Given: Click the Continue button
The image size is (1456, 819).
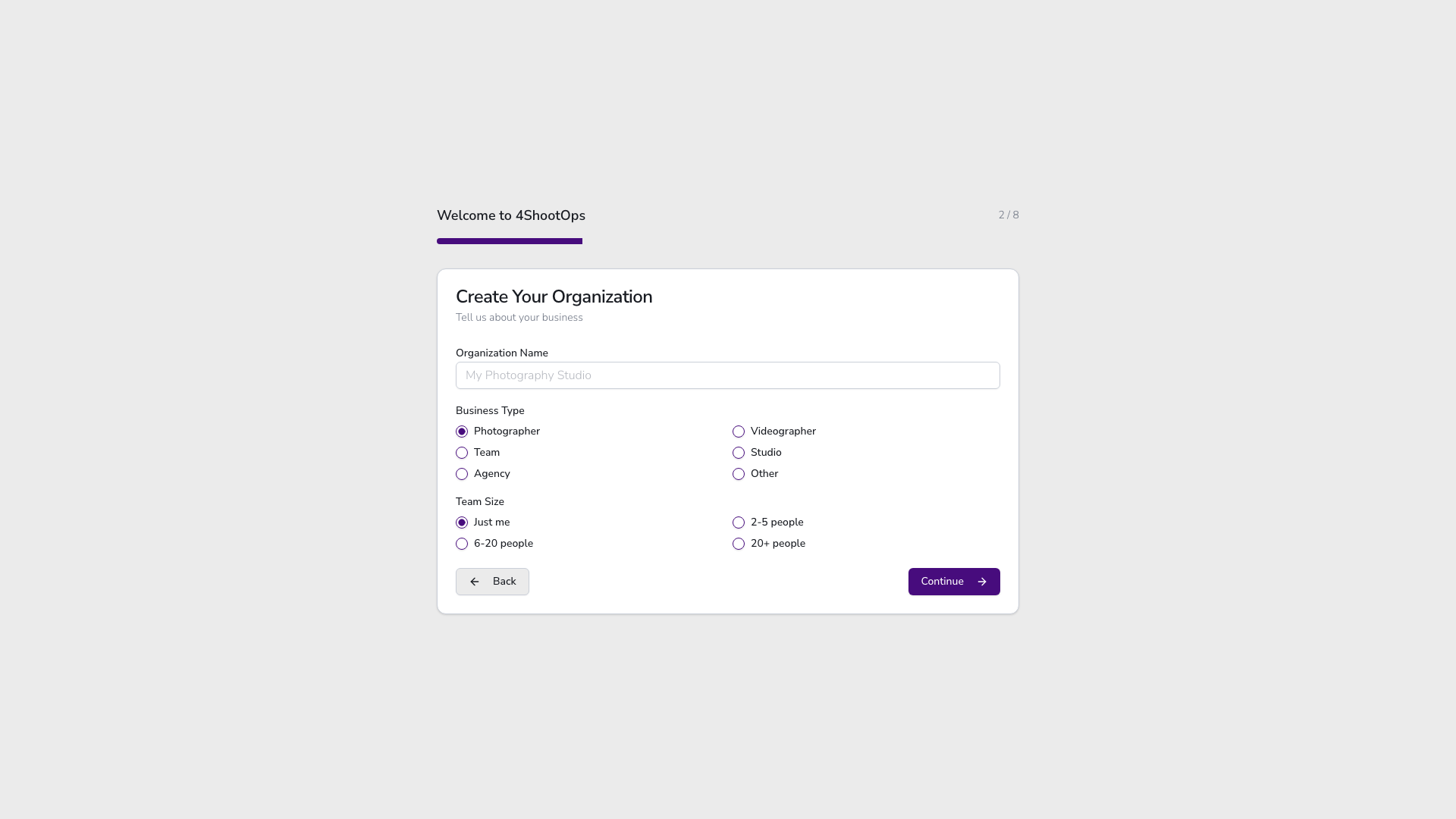Looking at the screenshot, I should 953,582.
